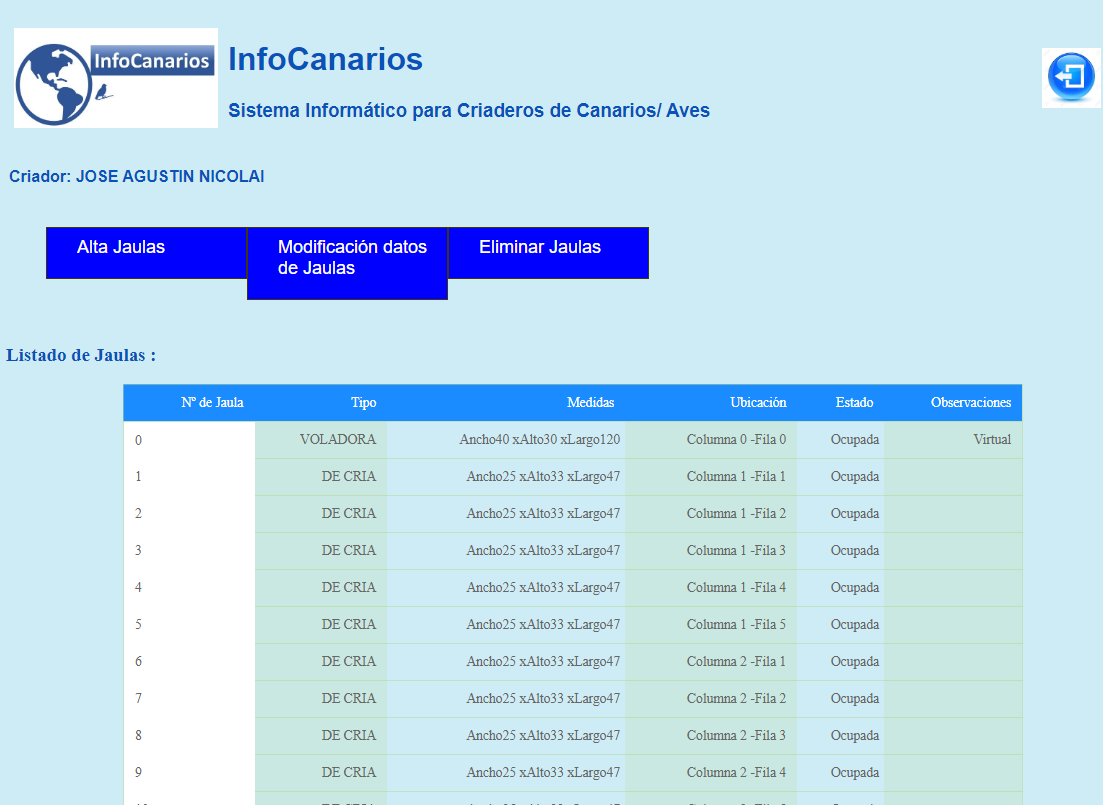Image resolution: width=1103 pixels, height=805 pixels.
Task: Click the Ubicación column header
Action: [x=758, y=403]
